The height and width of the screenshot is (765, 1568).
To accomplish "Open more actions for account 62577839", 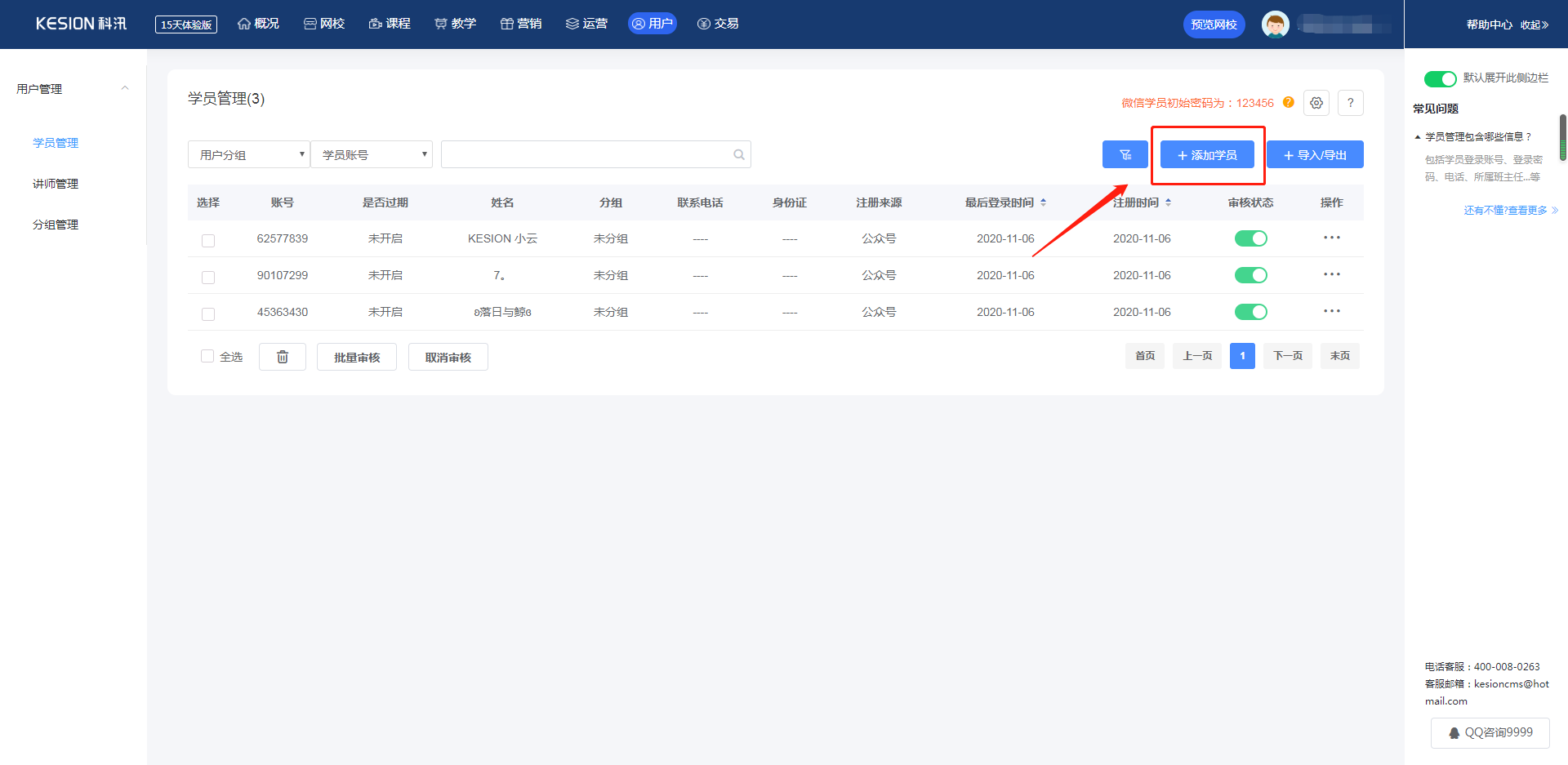I will click(1331, 238).
